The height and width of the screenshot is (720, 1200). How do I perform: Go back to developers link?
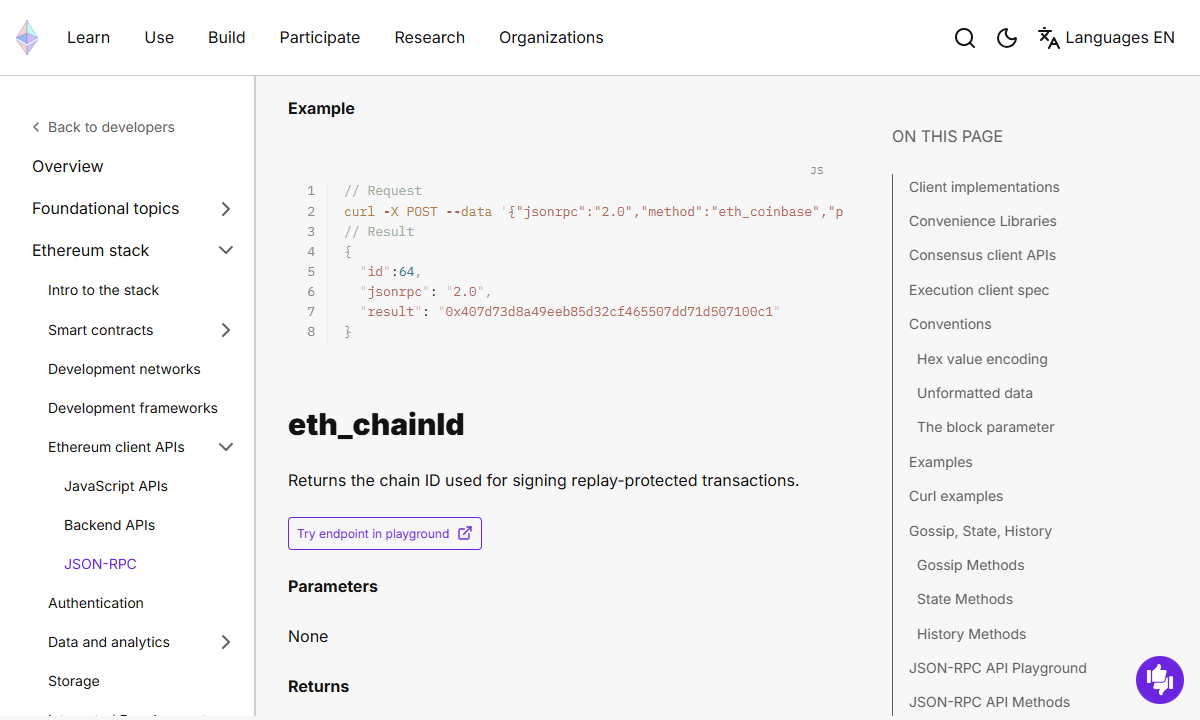[x=111, y=127]
